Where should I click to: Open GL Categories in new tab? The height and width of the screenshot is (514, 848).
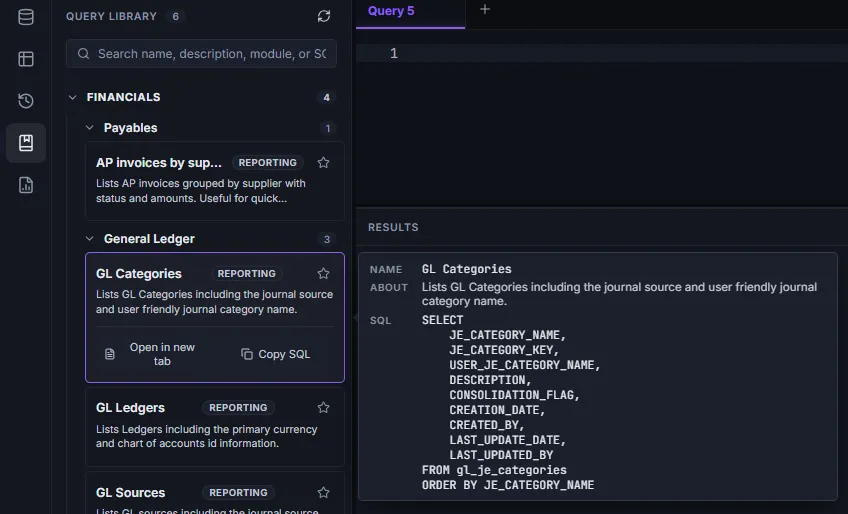pos(151,354)
